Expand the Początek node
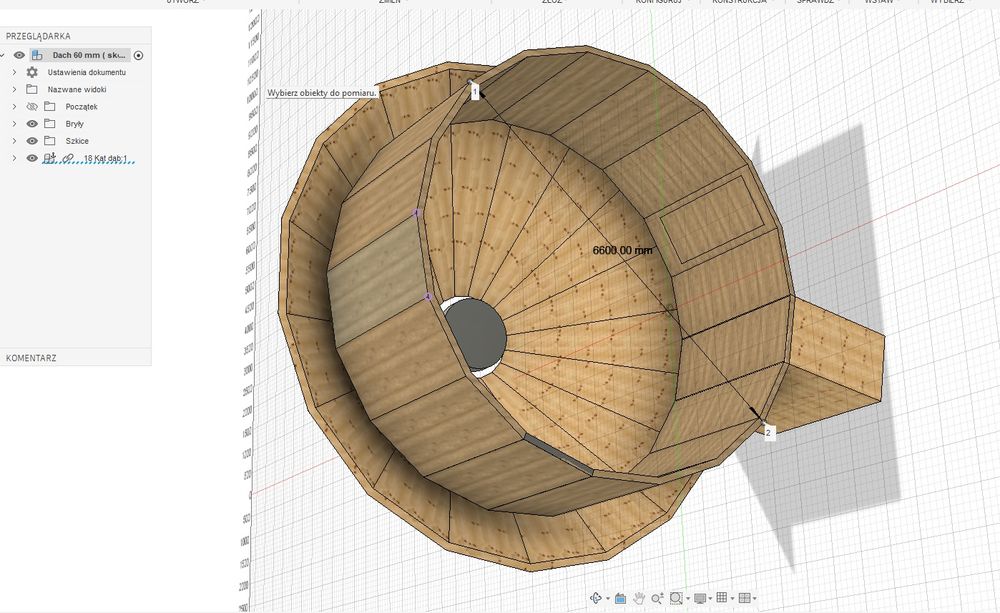Viewport: 1000px width, 613px height. coord(14,107)
